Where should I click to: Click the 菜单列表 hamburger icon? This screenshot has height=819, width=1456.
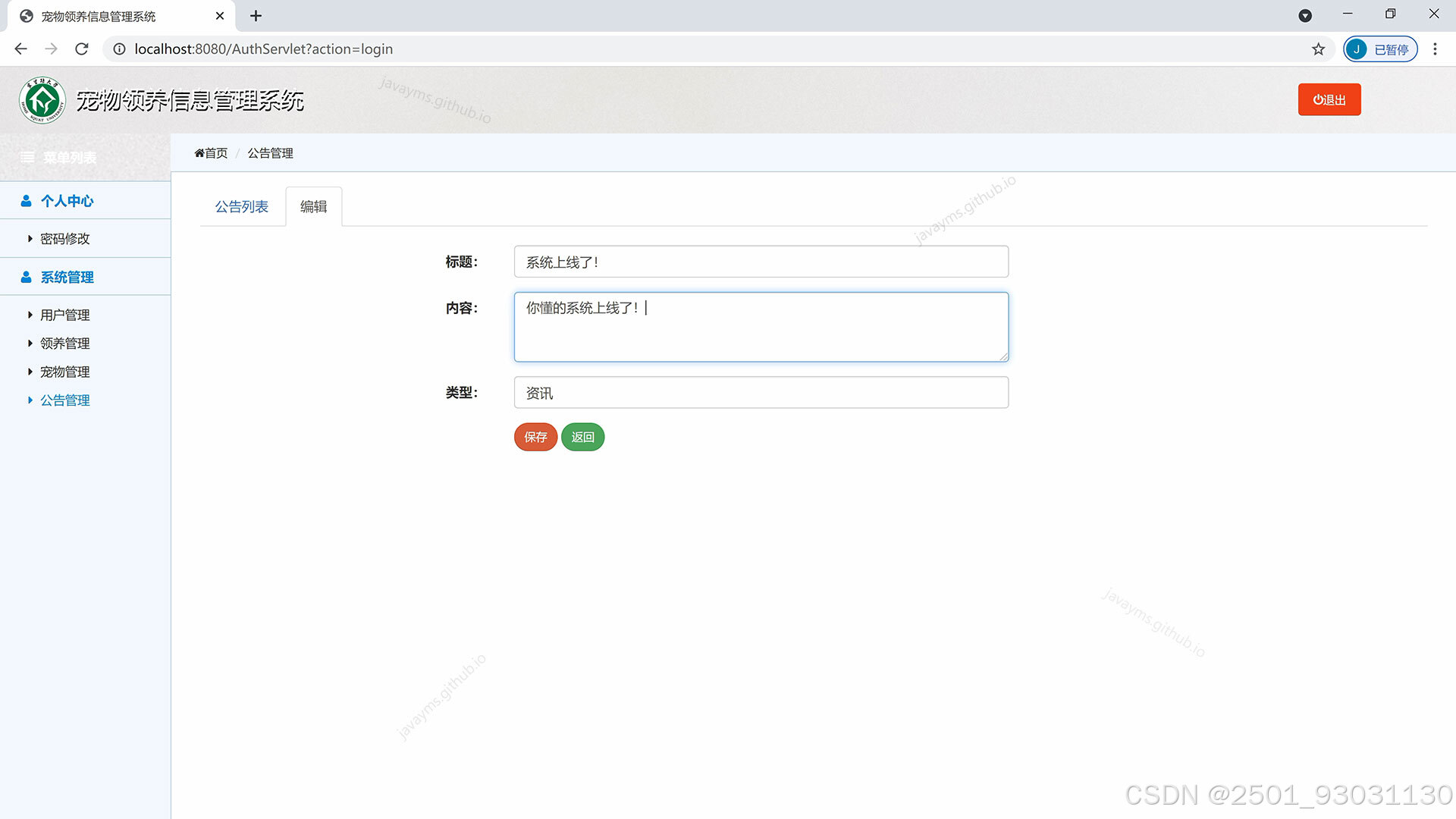point(27,158)
